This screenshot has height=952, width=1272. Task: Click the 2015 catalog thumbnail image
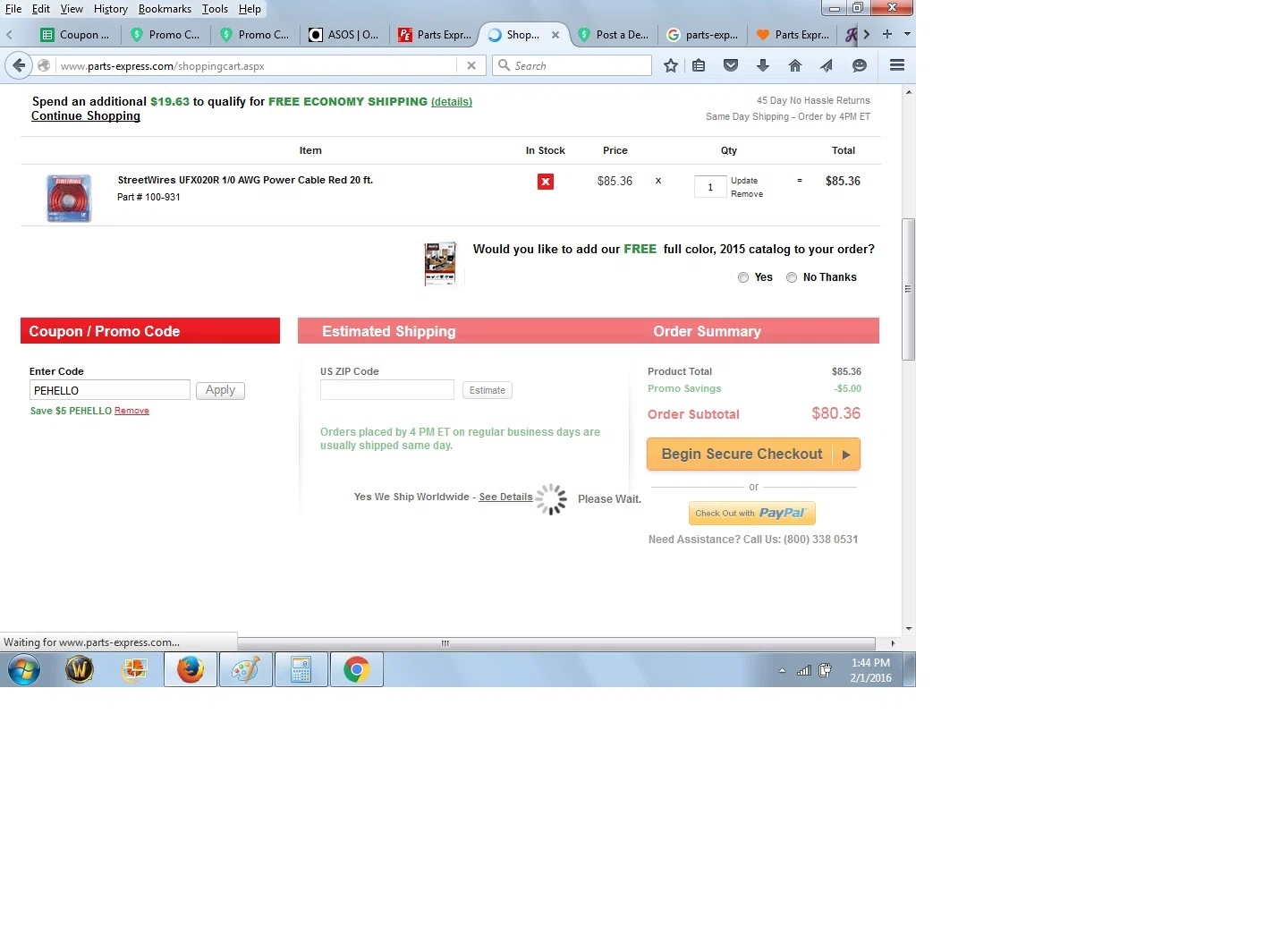point(440,263)
